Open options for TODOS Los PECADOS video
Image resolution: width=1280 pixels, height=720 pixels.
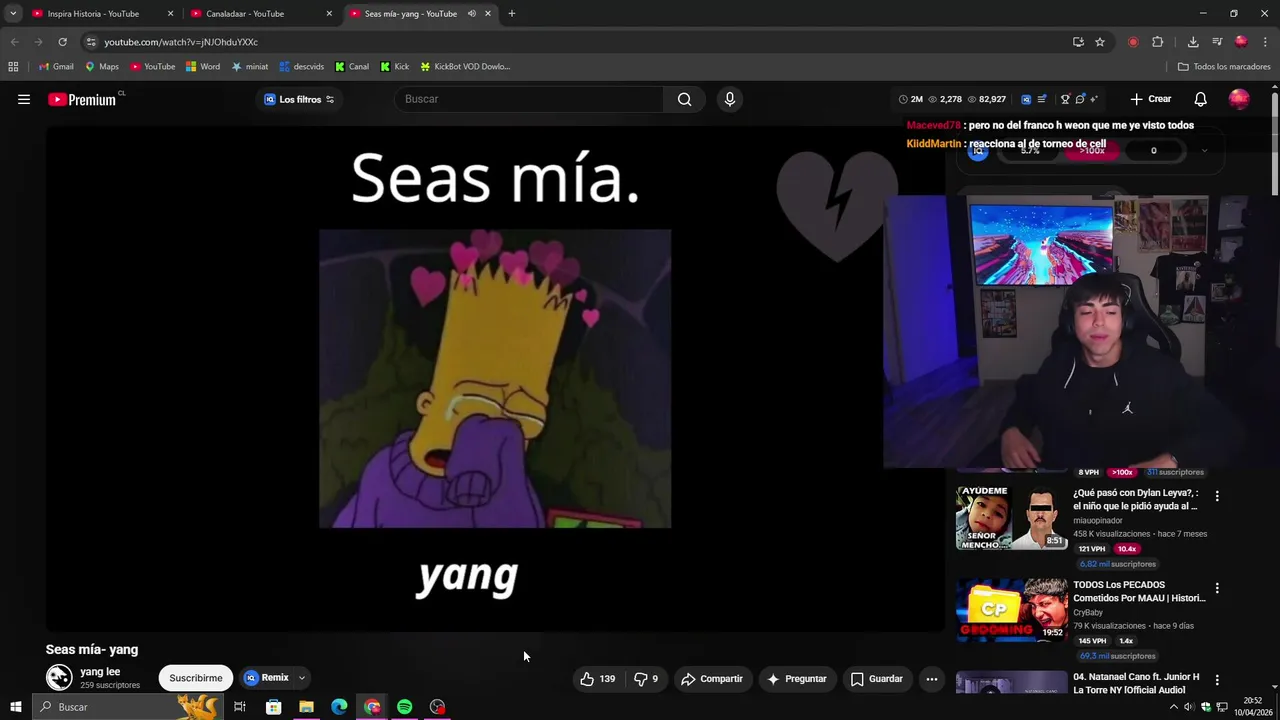[1217, 588]
